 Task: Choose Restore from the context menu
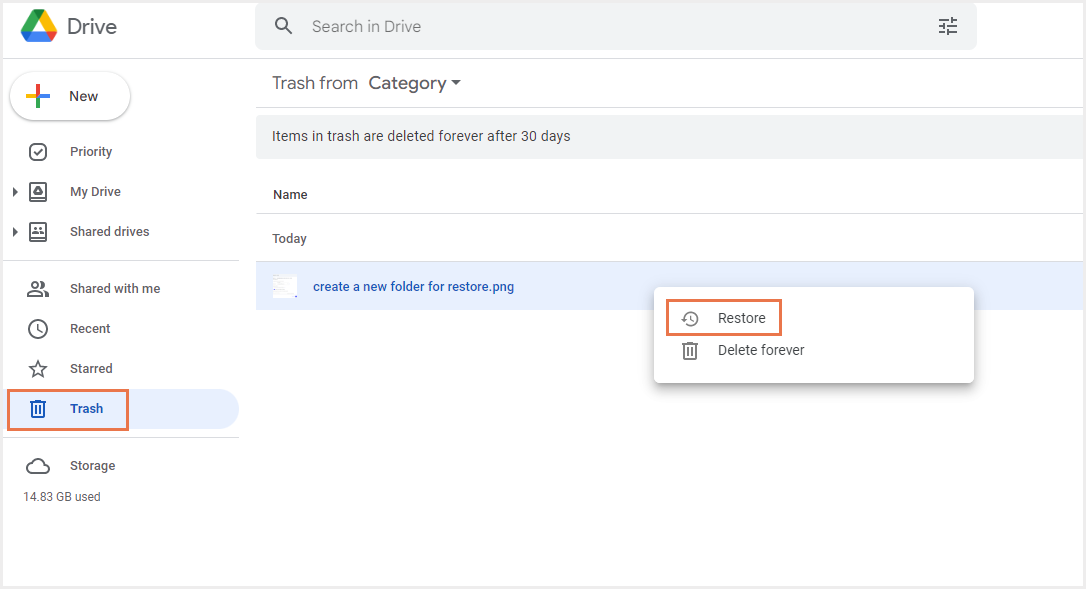(x=741, y=319)
